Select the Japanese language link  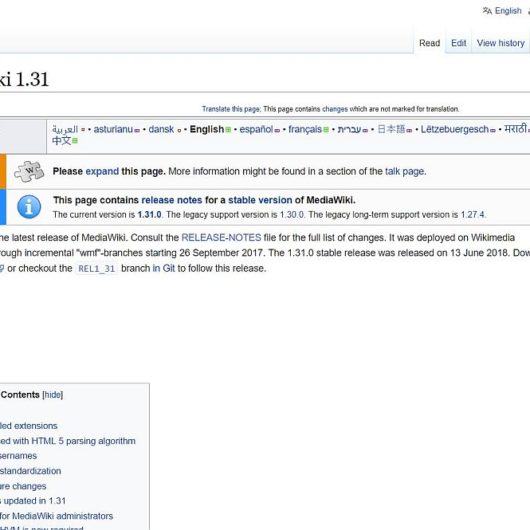coord(391,129)
